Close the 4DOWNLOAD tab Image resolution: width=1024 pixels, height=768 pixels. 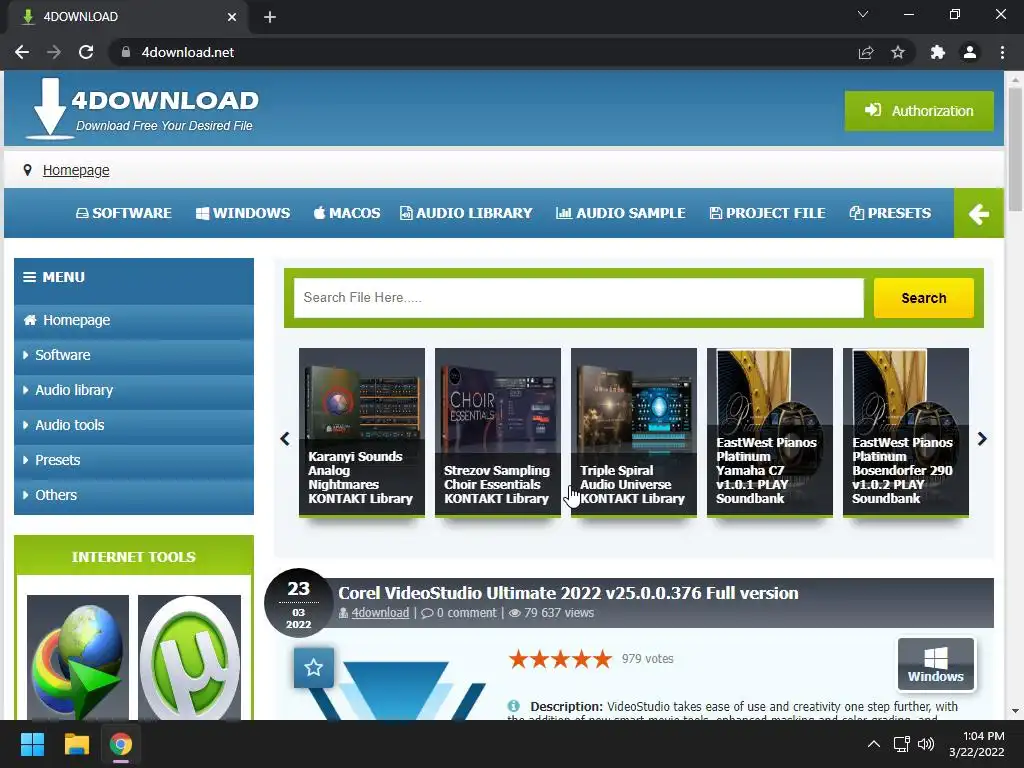tap(232, 17)
